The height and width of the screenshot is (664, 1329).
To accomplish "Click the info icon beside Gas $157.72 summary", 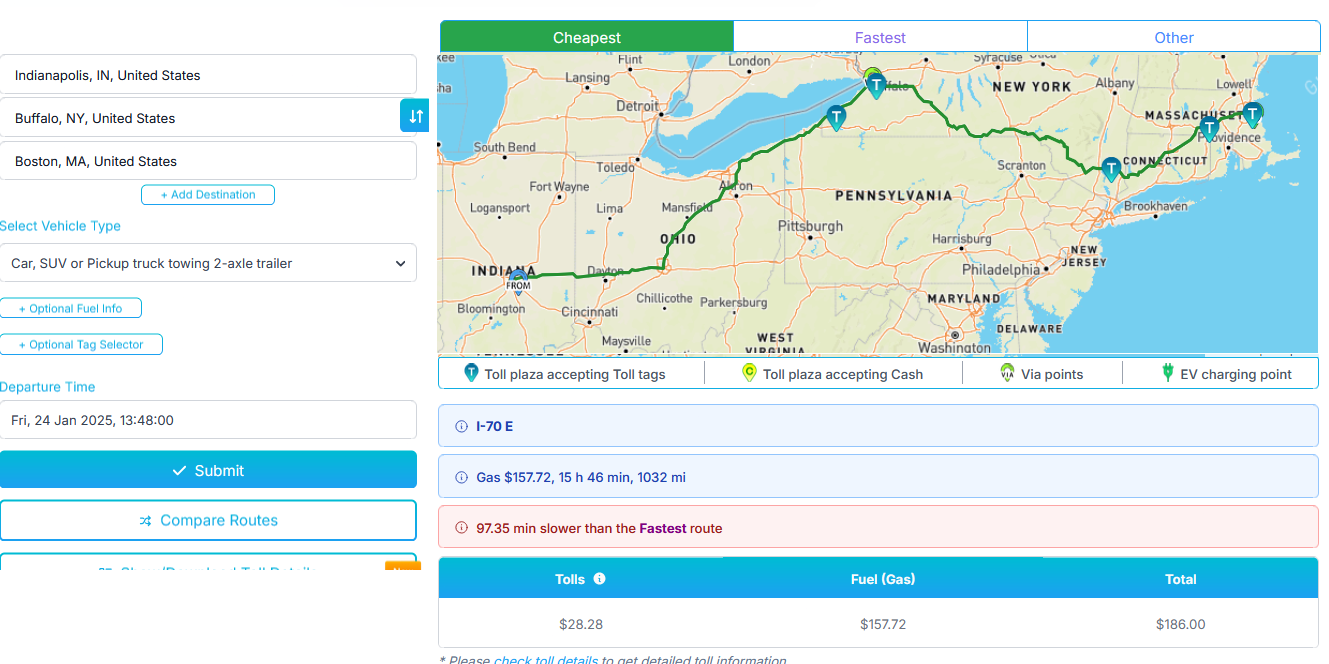I will (461, 477).
